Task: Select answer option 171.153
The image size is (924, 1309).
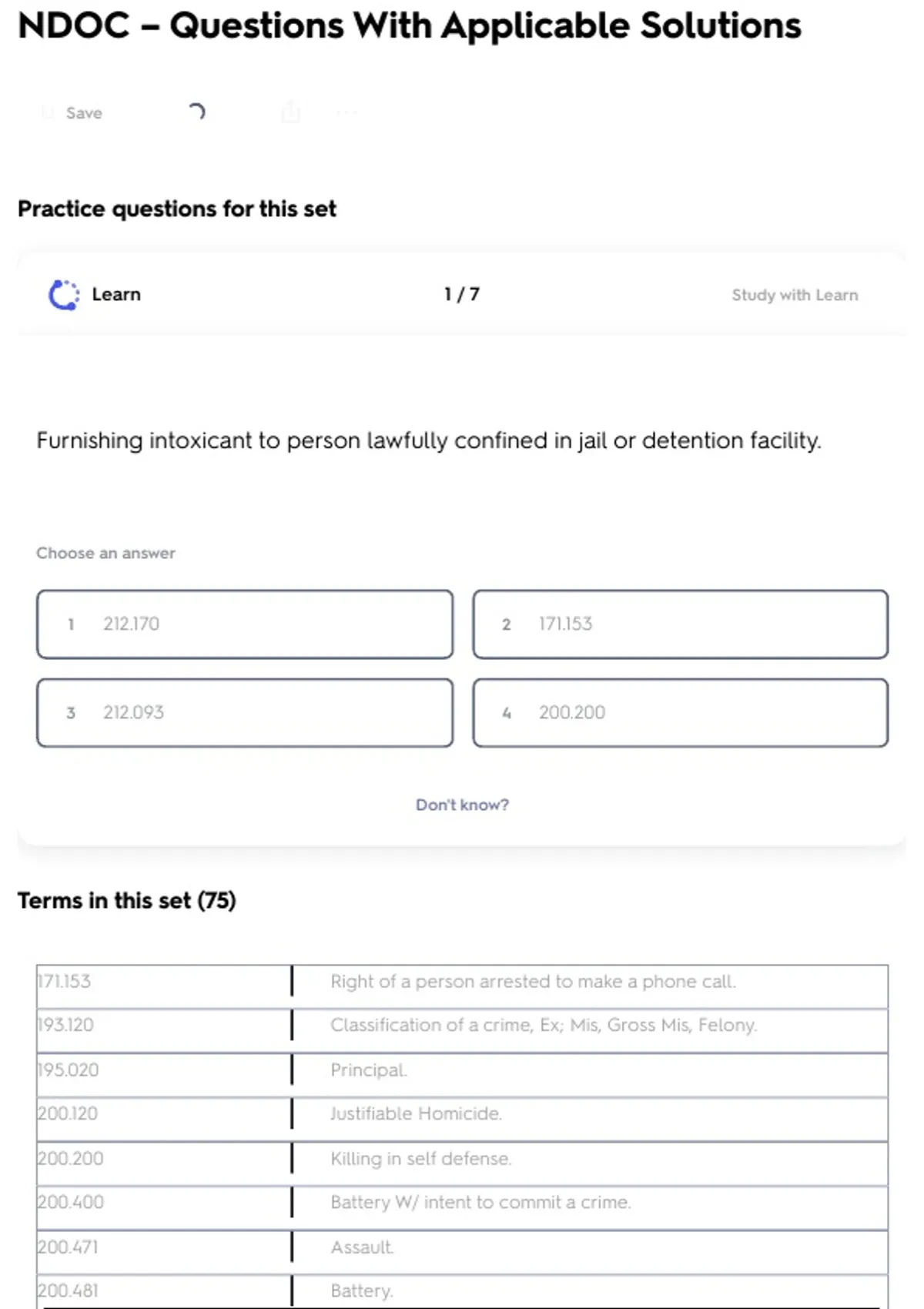Action: point(680,624)
